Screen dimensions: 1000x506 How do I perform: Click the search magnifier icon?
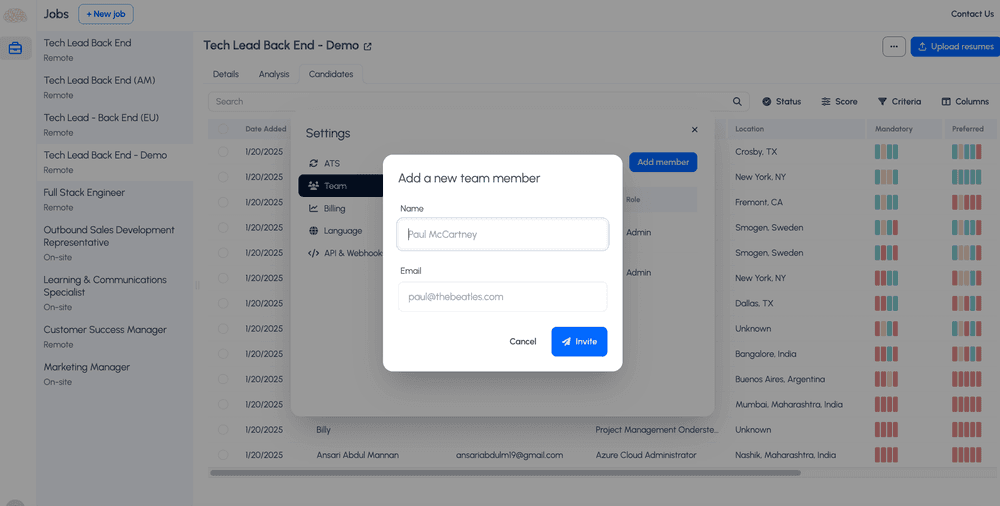pyautogui.click(x=738, y=101)
